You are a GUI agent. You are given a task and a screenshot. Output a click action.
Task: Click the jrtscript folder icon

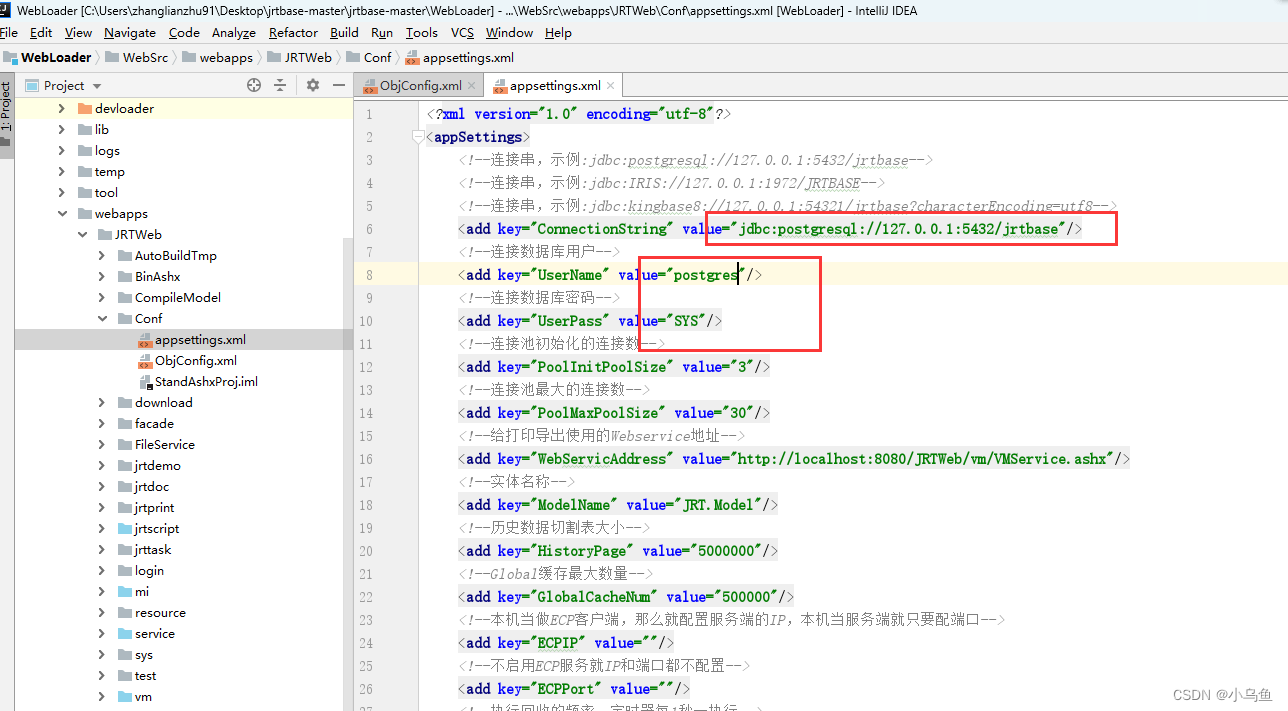(125, 529)
